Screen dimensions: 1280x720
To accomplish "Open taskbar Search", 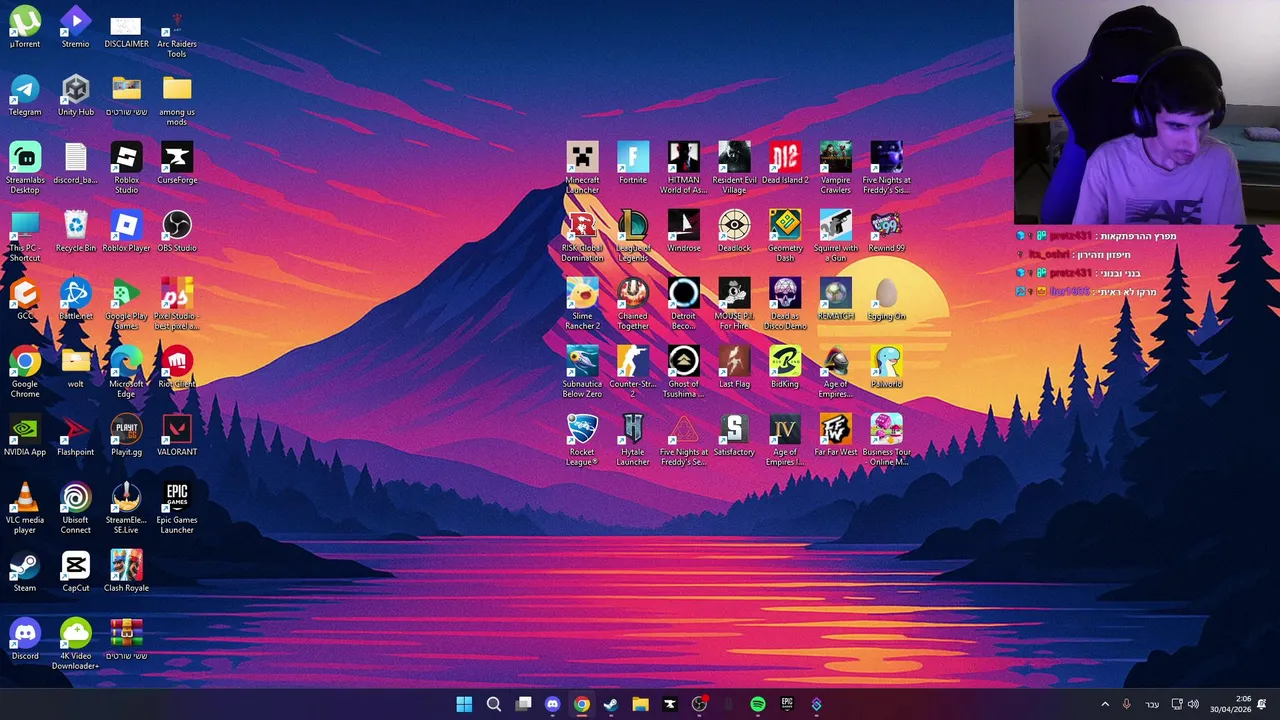I will coord(493,704).
